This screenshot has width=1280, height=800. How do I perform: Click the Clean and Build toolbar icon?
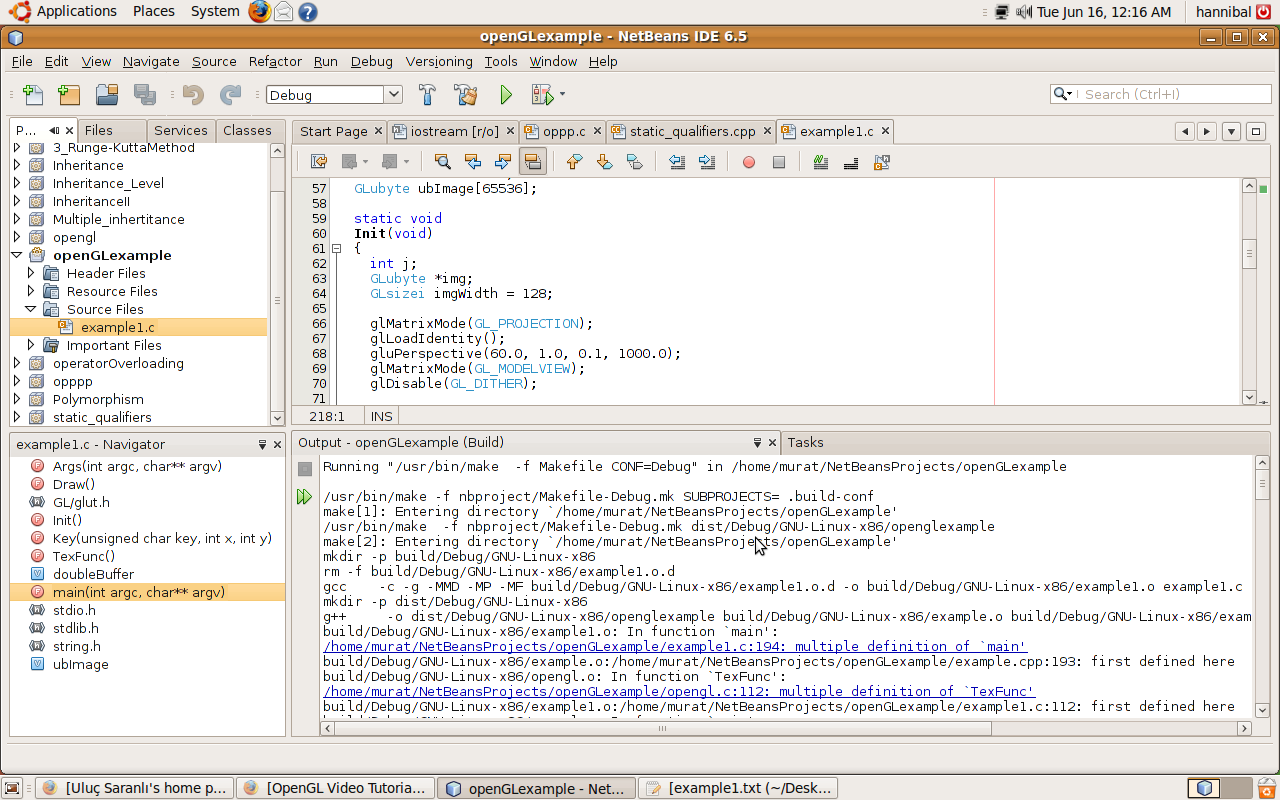466,94
